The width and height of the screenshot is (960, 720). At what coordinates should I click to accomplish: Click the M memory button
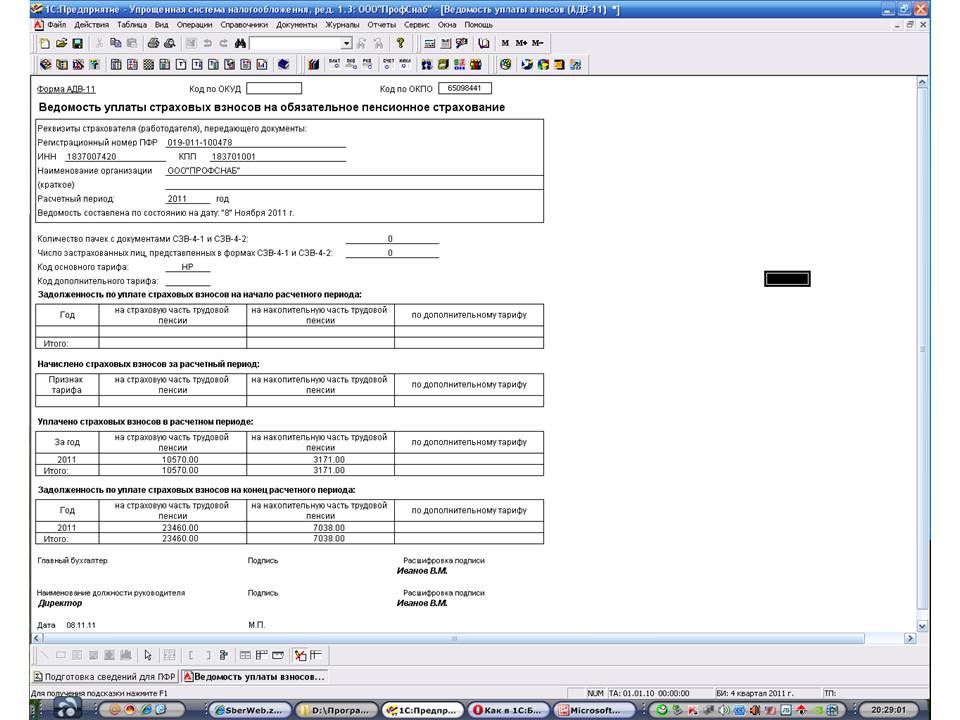tap(505, 43)
